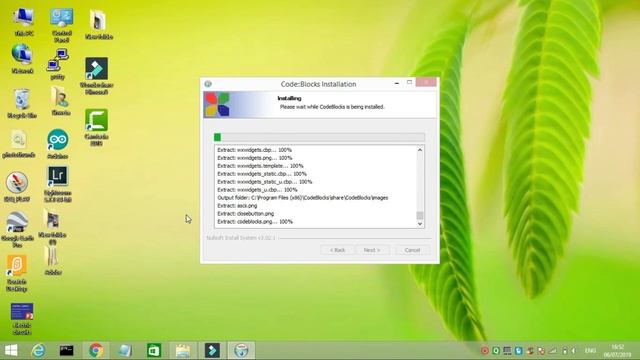Click the install log scrollbar thumb
The height and width of the screenshot is (360, 640).
(x=420, y=215)
